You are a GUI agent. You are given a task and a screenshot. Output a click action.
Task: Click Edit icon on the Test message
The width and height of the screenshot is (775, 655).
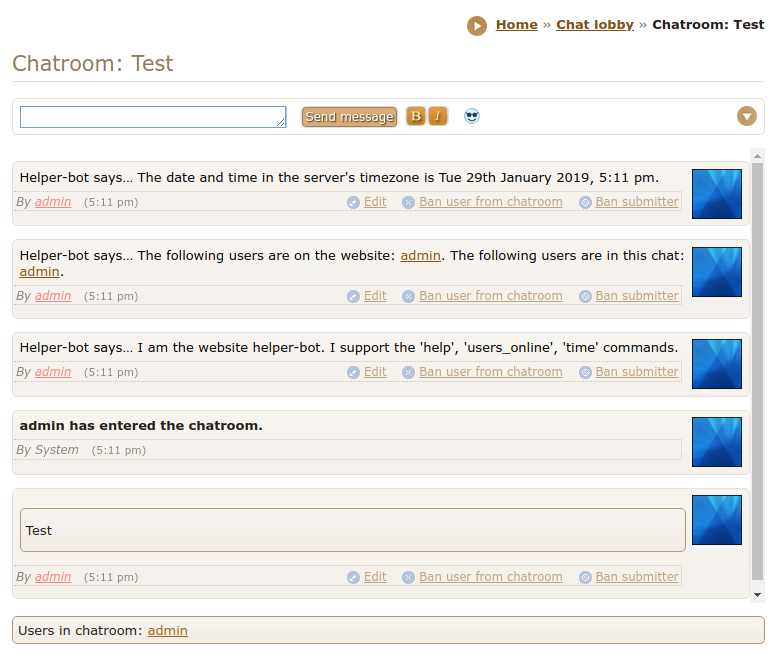[x=353, y=577]
